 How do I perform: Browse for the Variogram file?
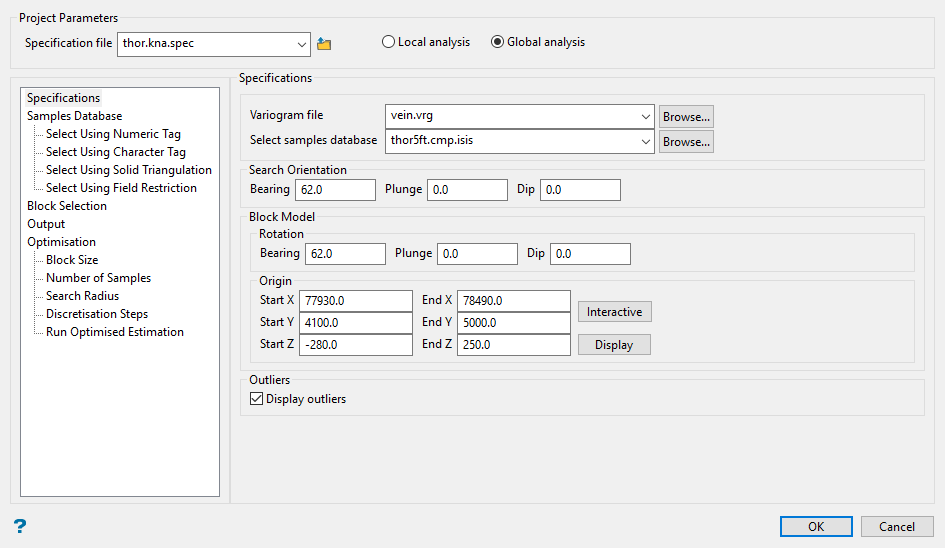[686, 116]
